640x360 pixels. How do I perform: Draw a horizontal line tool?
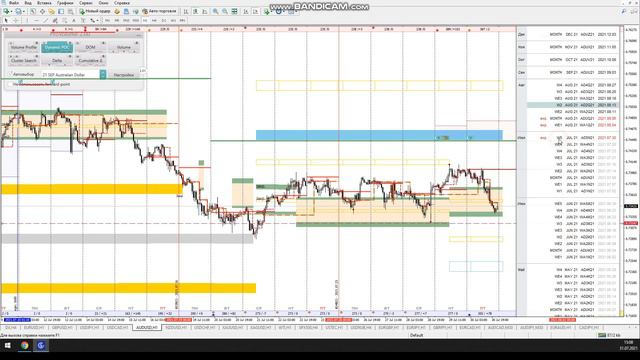[x=36, y=20]
